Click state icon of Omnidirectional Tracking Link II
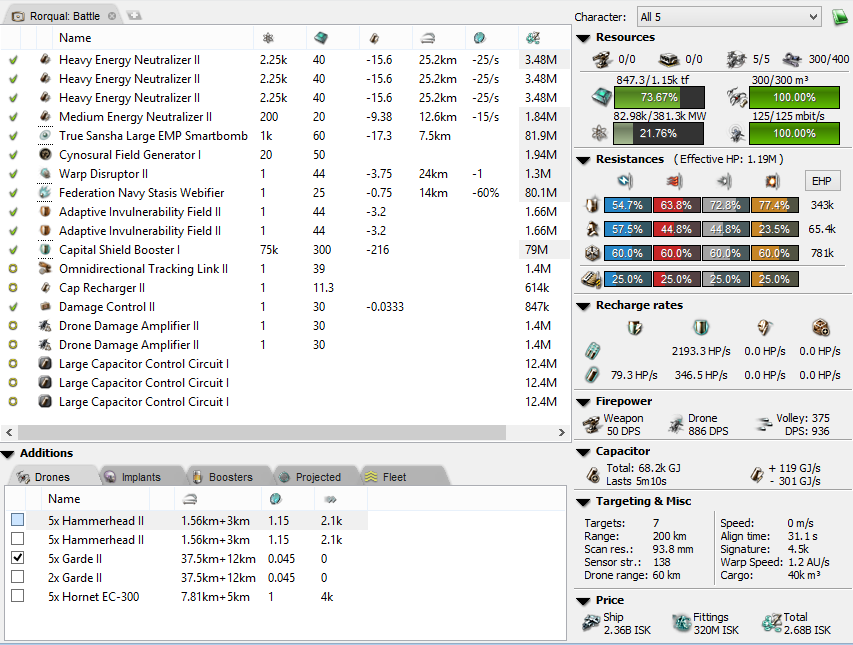 point(14,269)
